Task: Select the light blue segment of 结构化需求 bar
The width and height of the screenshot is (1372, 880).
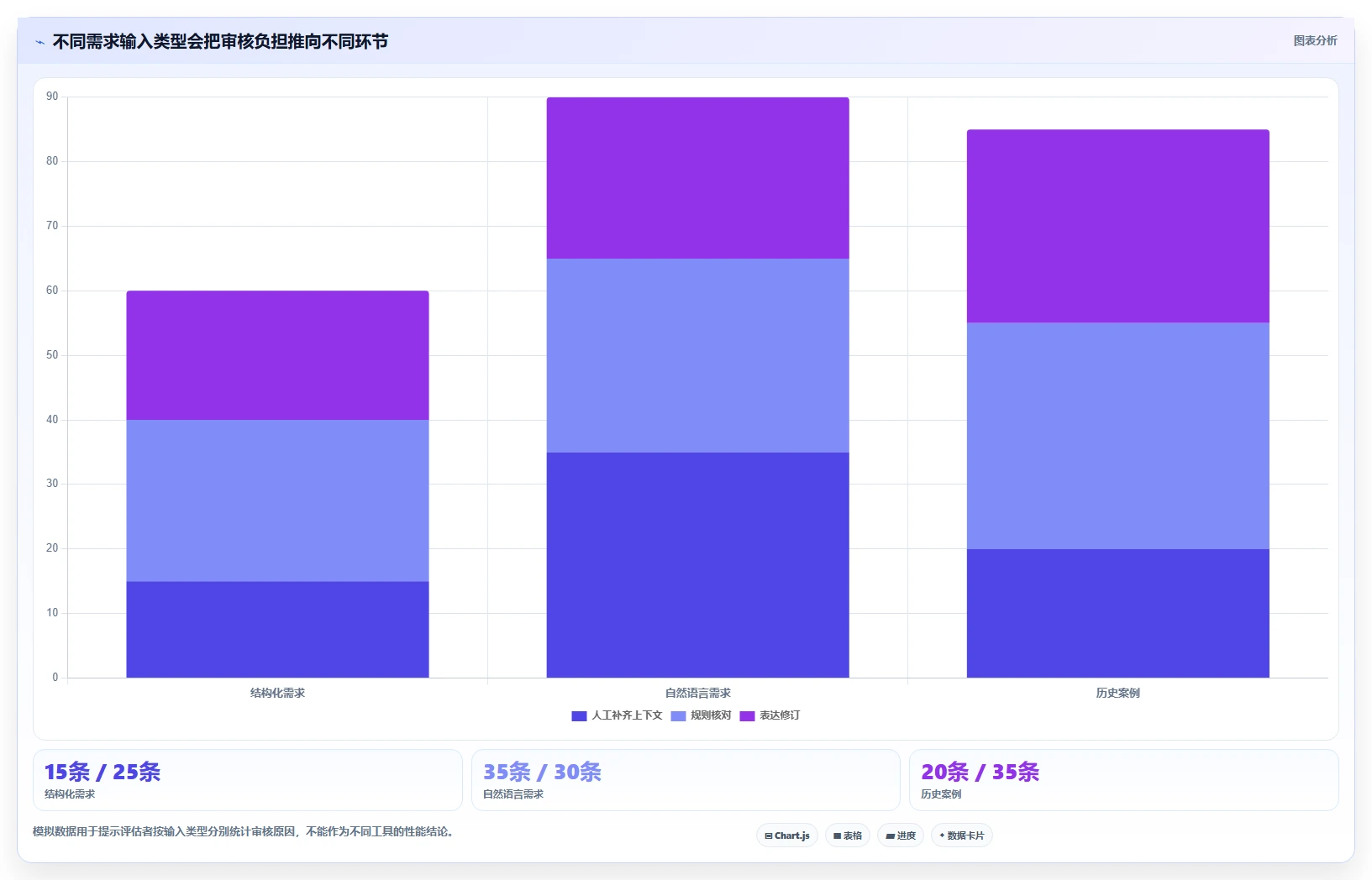Action: [277, 500]
